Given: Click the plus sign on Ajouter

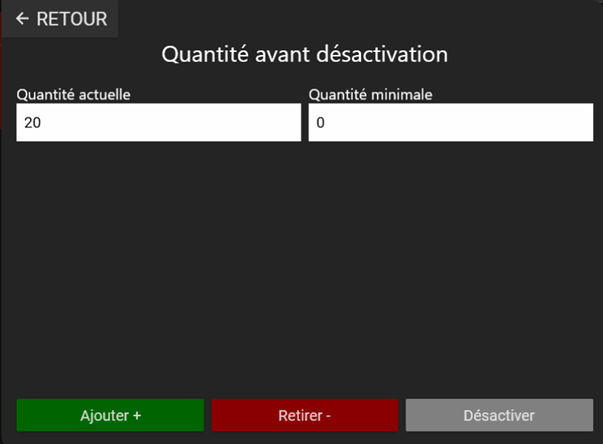Looking at the screenshot, I should click(x=135, y=416).
